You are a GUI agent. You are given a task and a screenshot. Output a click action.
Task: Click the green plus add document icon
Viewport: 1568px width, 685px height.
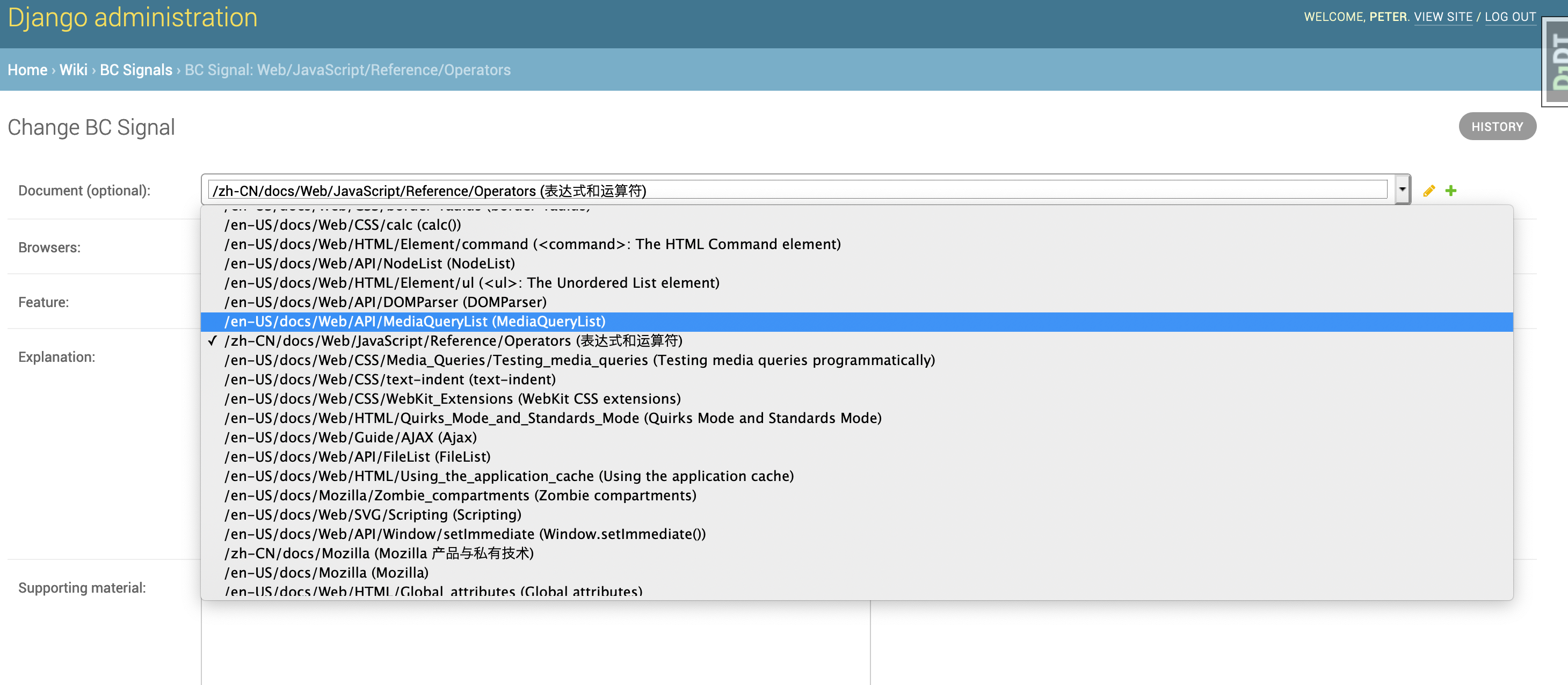[1450, 191]
